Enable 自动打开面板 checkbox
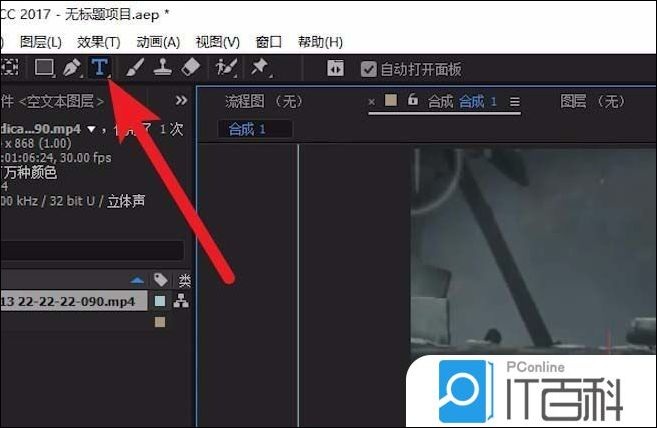Image resolution: width=657 pixels, height=428 pixels. click(369, 69)
